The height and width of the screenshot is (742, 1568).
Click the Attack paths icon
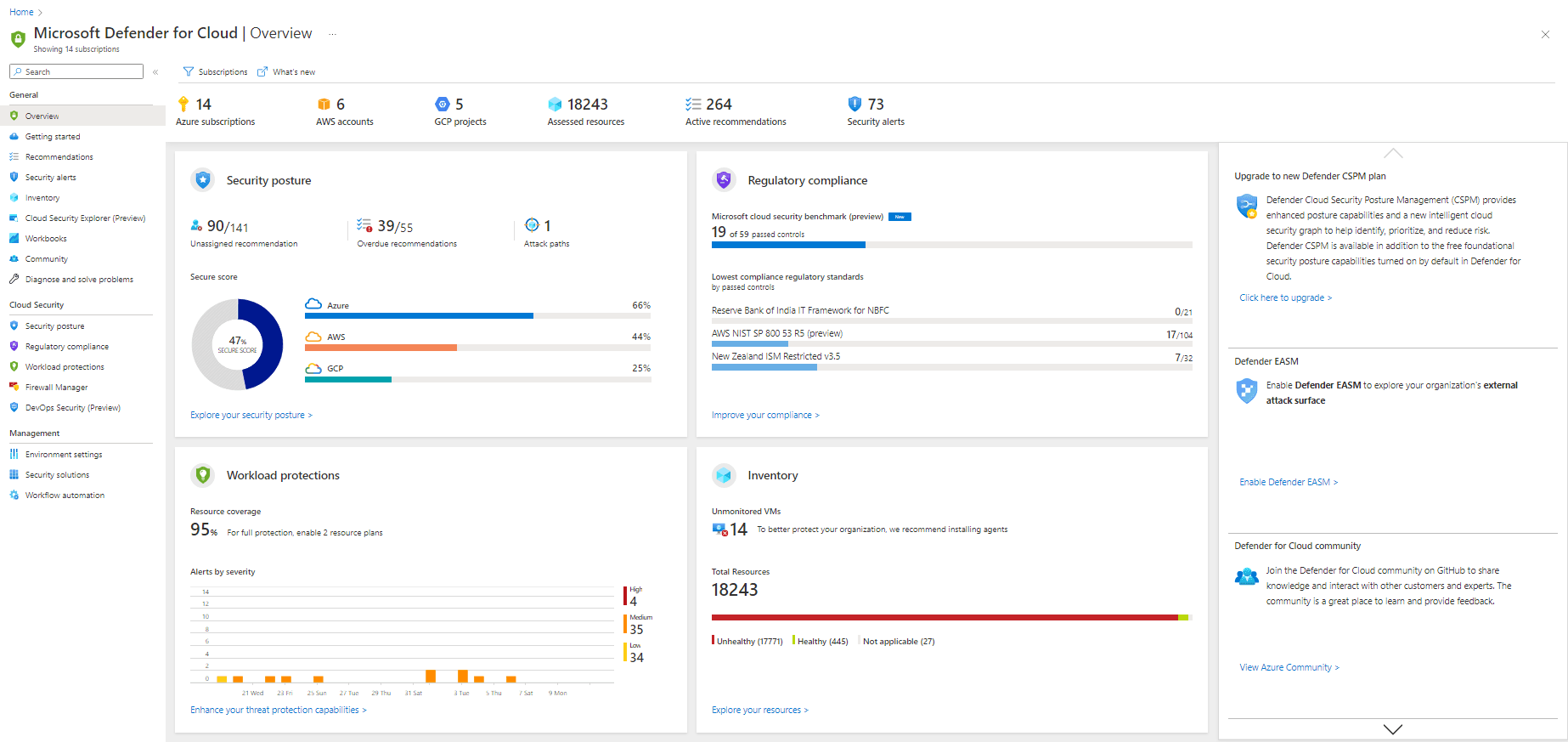[x=532, y=224]
